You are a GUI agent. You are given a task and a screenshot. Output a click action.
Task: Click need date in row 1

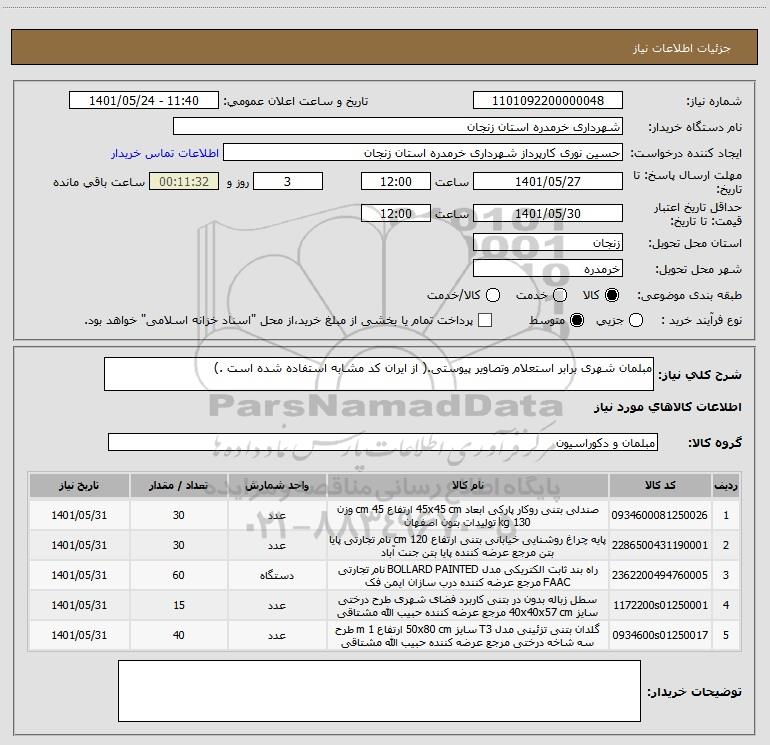[79, 515]
